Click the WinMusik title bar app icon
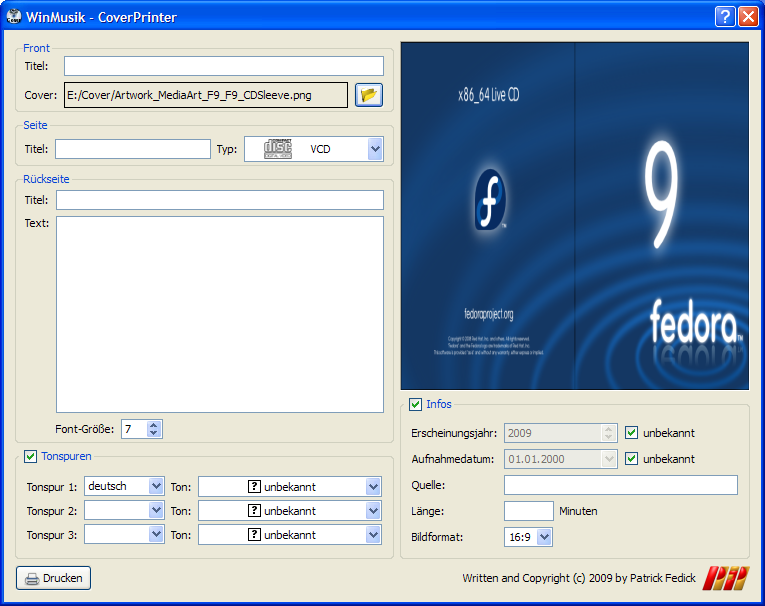 click(14, 17)
